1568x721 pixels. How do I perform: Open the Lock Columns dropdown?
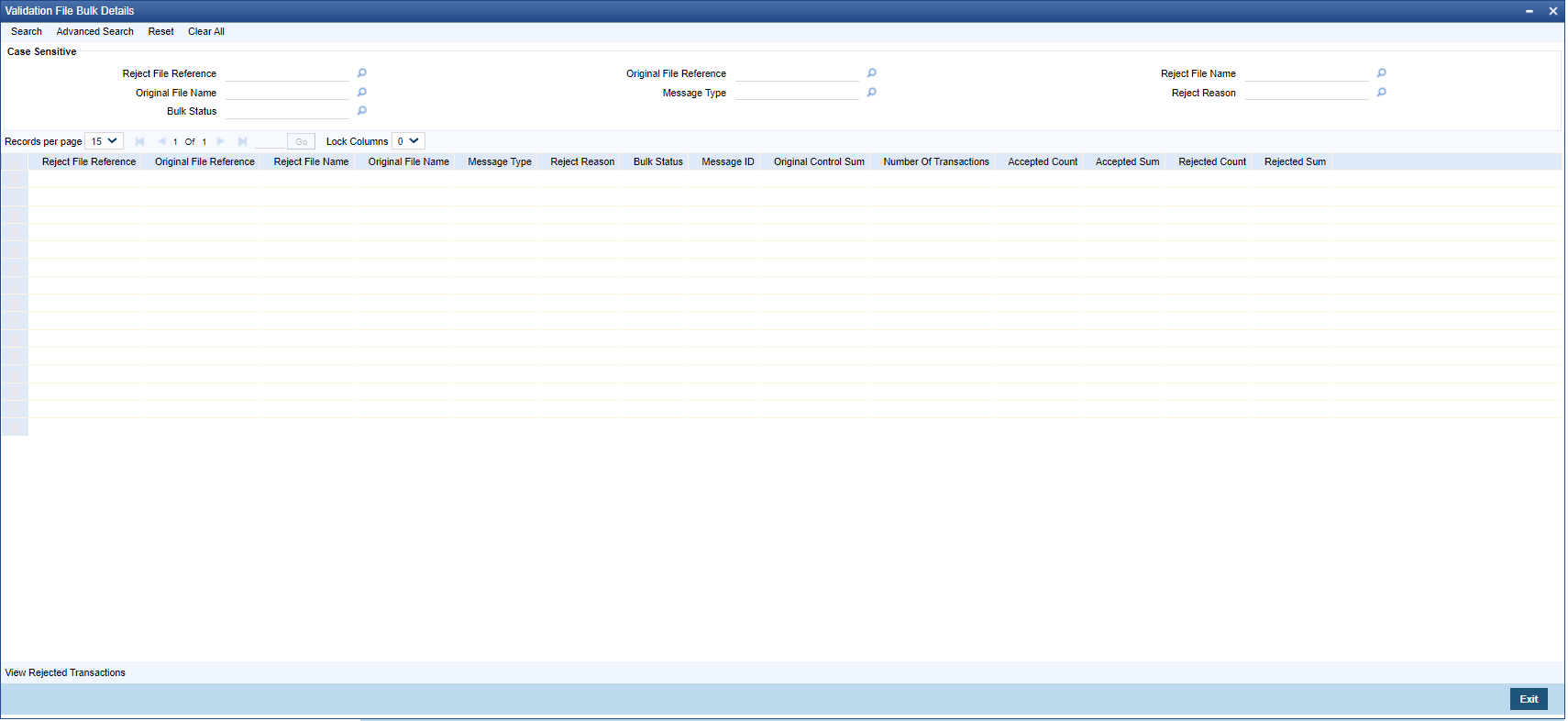coord(408,141)
